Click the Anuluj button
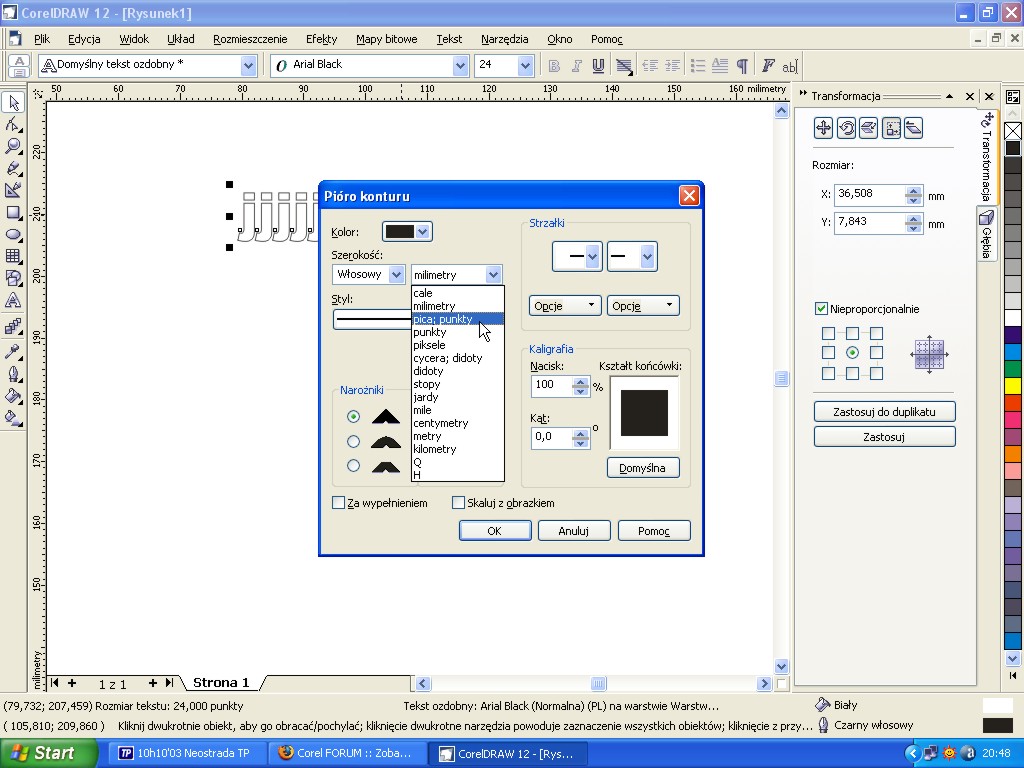 pos(573,531)
